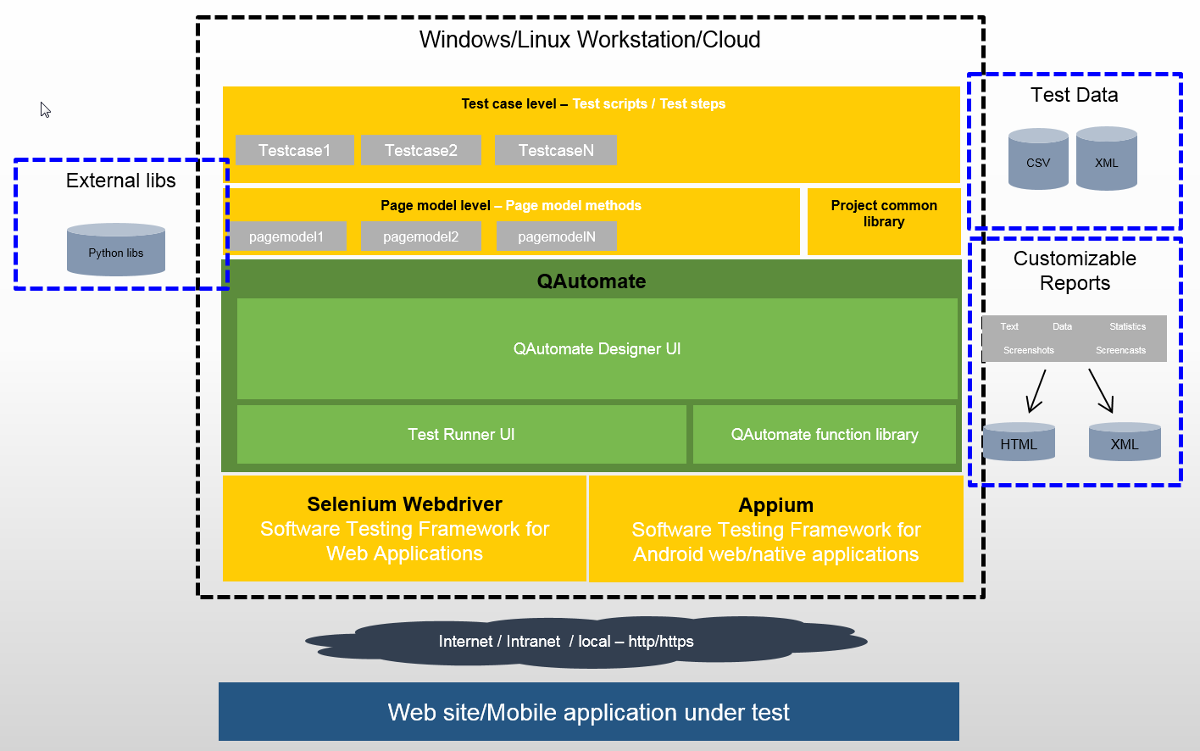1200x751 pixels.
Task: Click the Appium framework box
Action: [x=776, y=528]
